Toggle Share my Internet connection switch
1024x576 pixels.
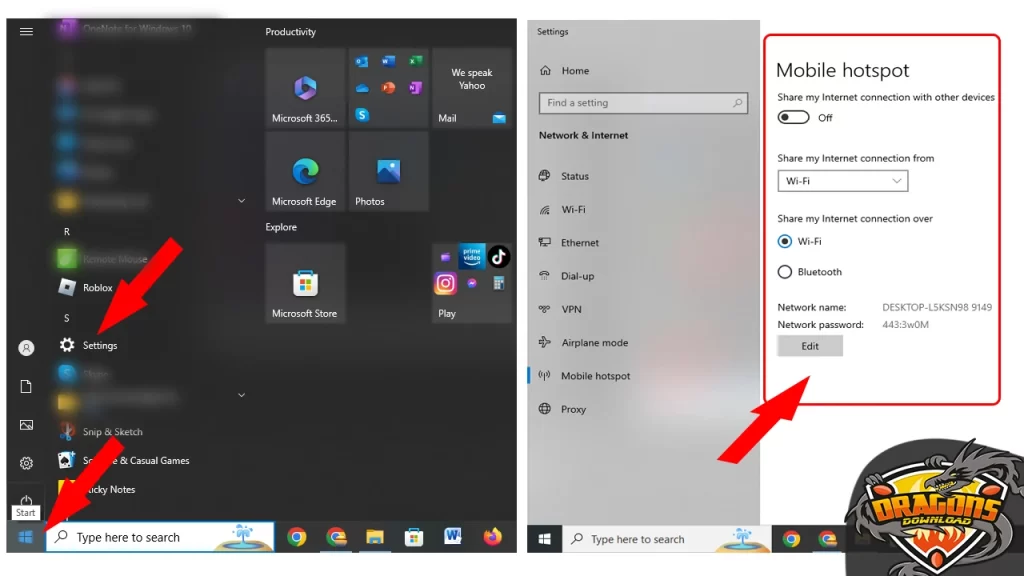click(x=793, y=117)
